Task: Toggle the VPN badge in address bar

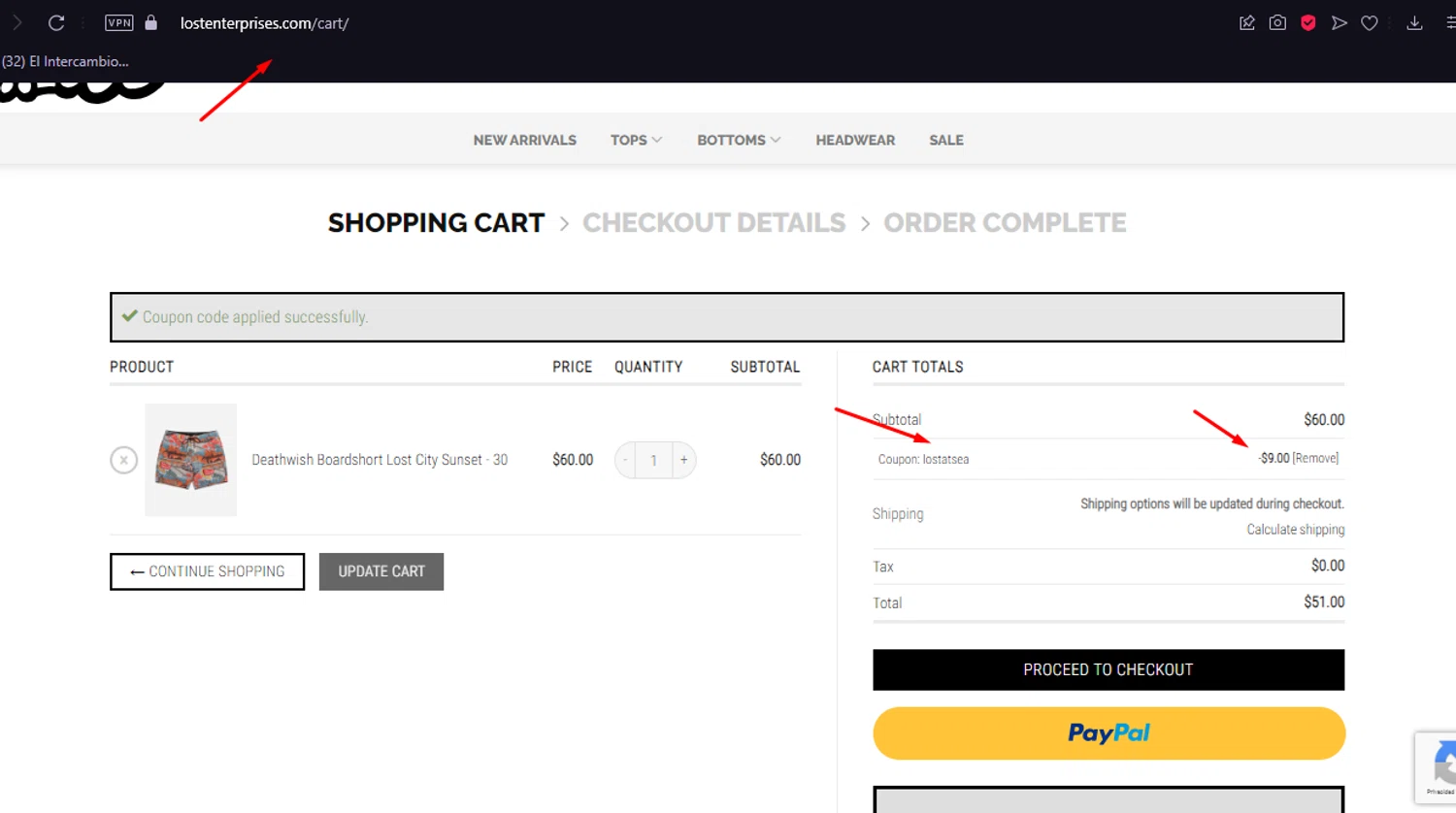Action: [119, 22]
